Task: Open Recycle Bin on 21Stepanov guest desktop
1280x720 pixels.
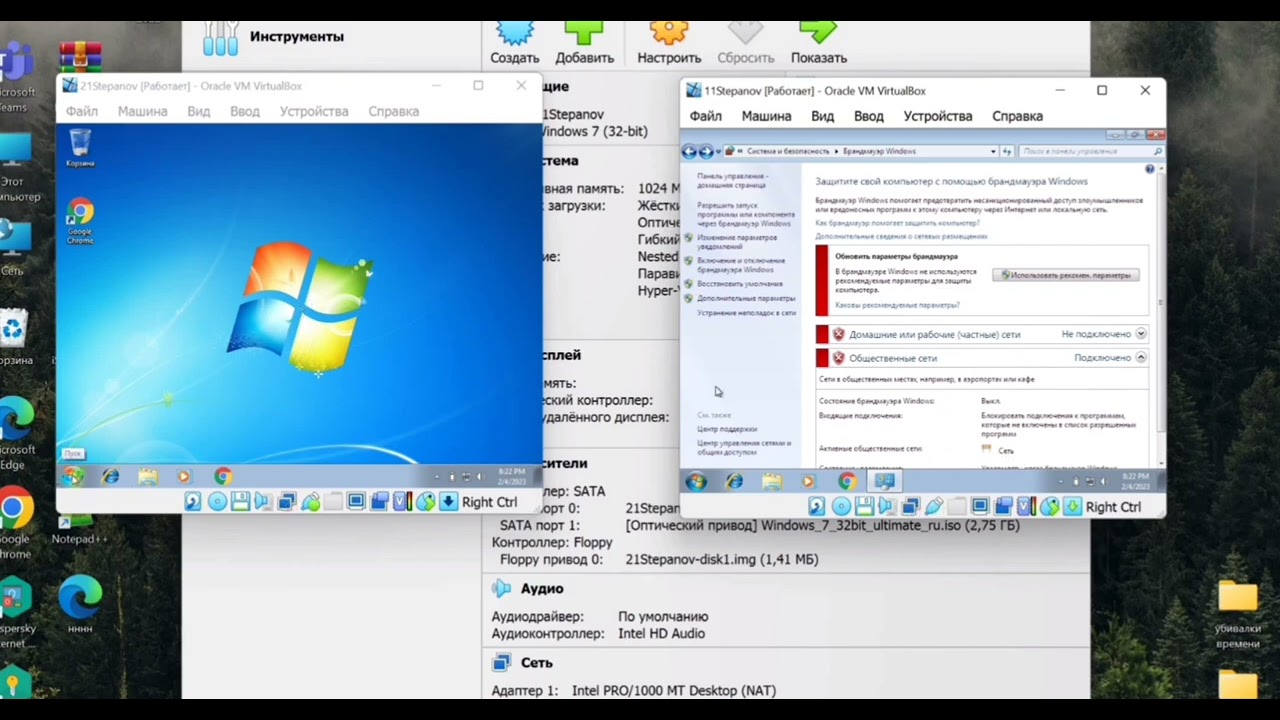Action: click(x=80, y=147)
